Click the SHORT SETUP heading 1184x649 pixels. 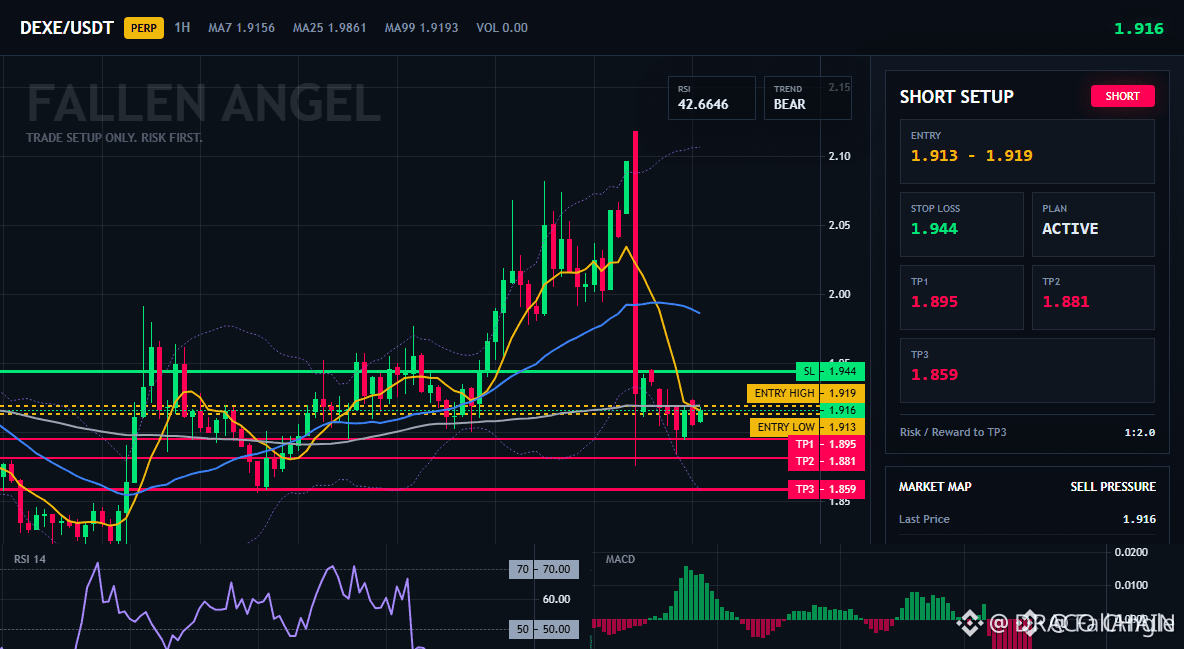(956, 97)
